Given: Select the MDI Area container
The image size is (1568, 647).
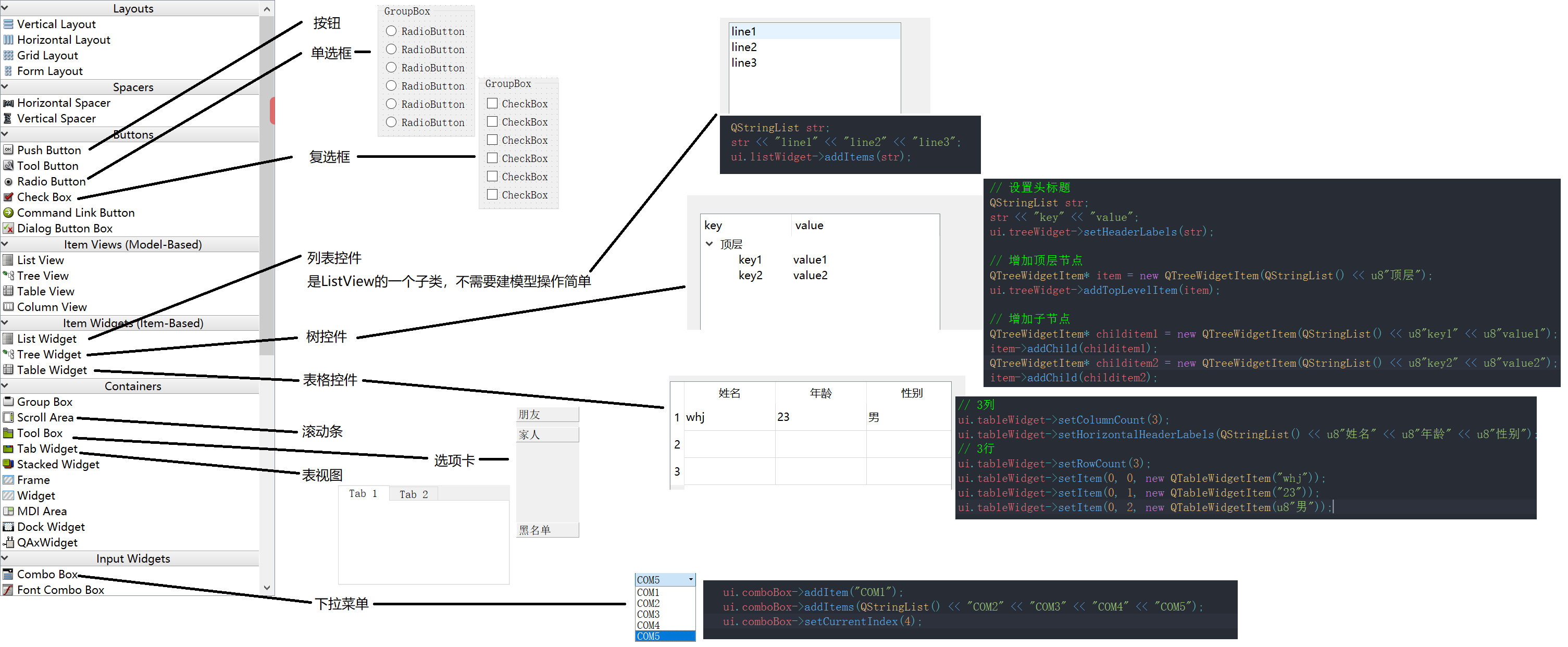Looking at the screenshot, I should coord(35,512).
